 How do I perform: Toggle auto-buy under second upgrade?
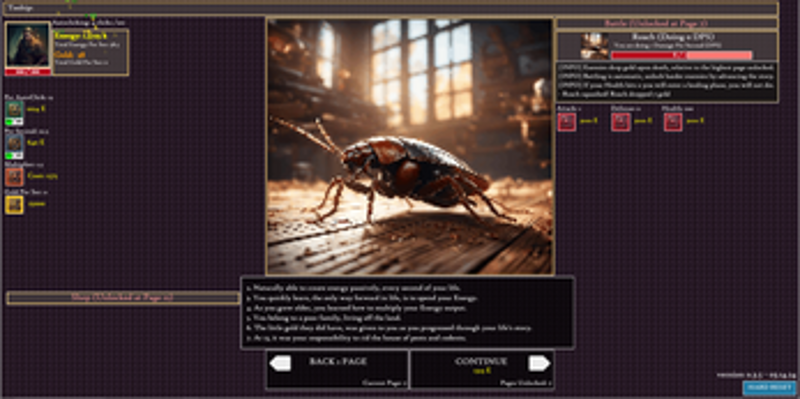coord(14,155)
